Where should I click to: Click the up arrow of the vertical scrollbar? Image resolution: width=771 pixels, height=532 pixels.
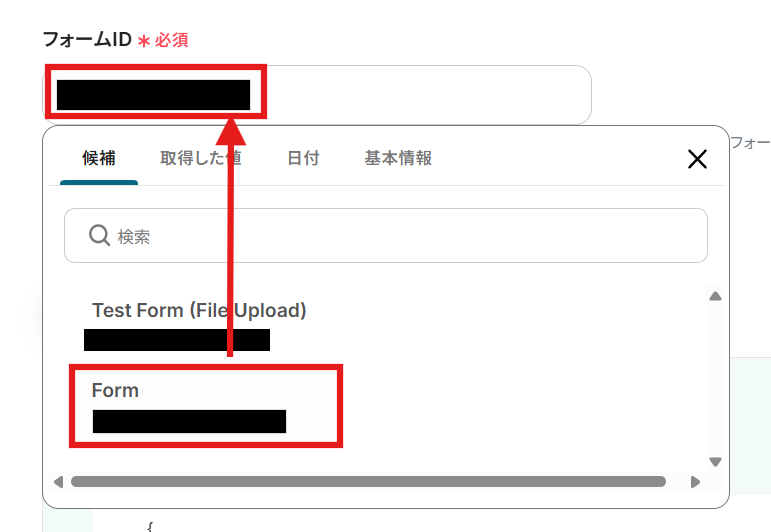pos(715,296)
